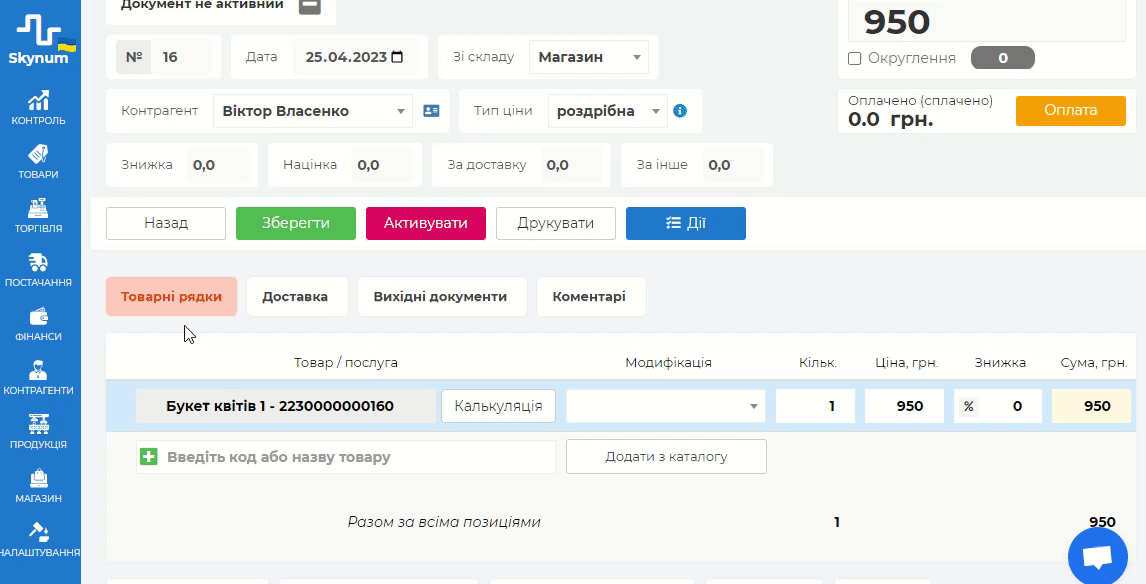Expand the Зі складу Магазин dropdown

point(588,57)
